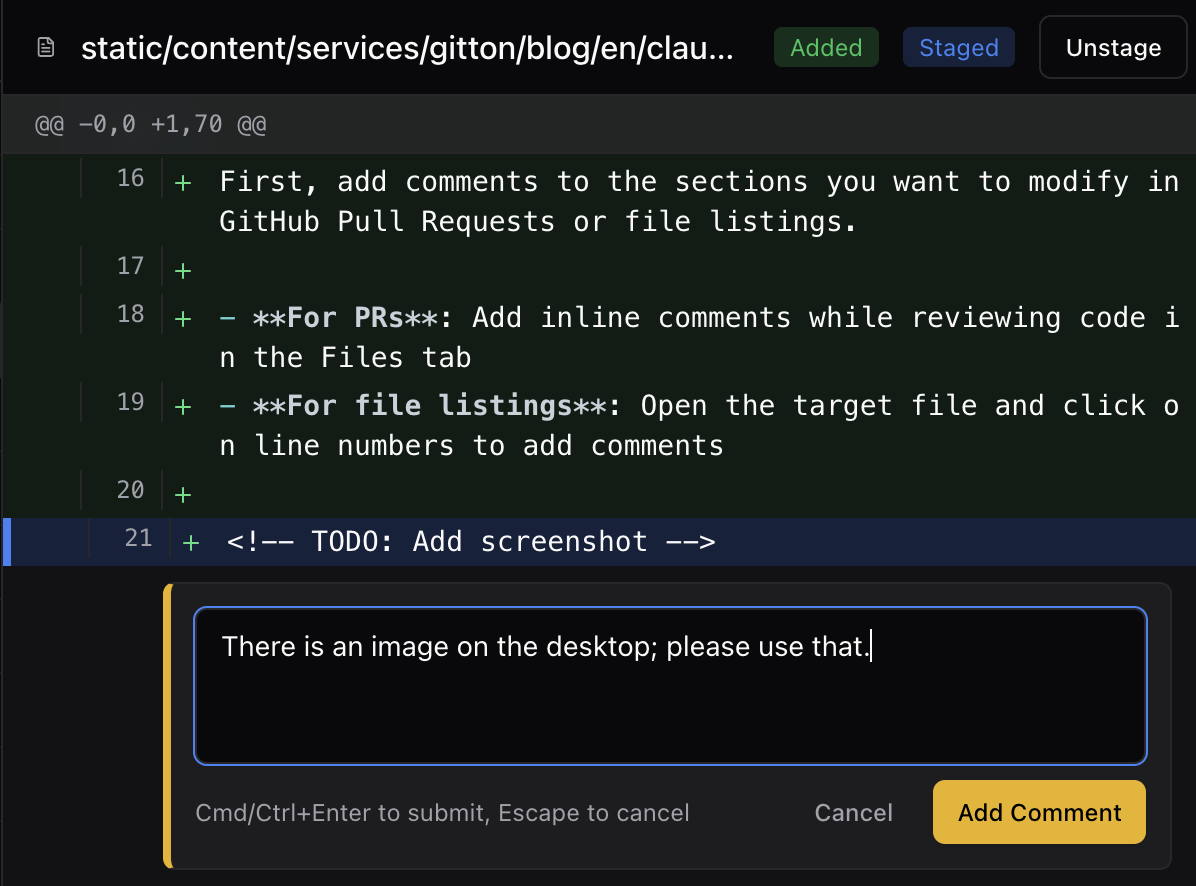Open the static/content/services/gitton file path

click(407, 48)
